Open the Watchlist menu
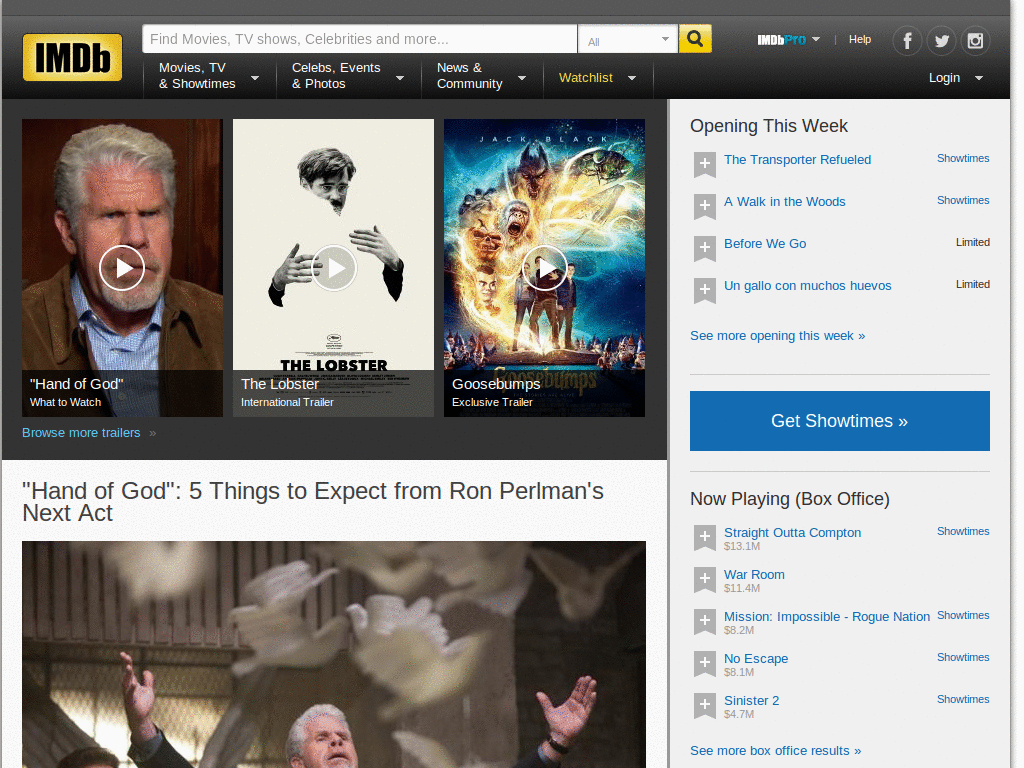This screenshot has width=1024, height=768. 598,78
